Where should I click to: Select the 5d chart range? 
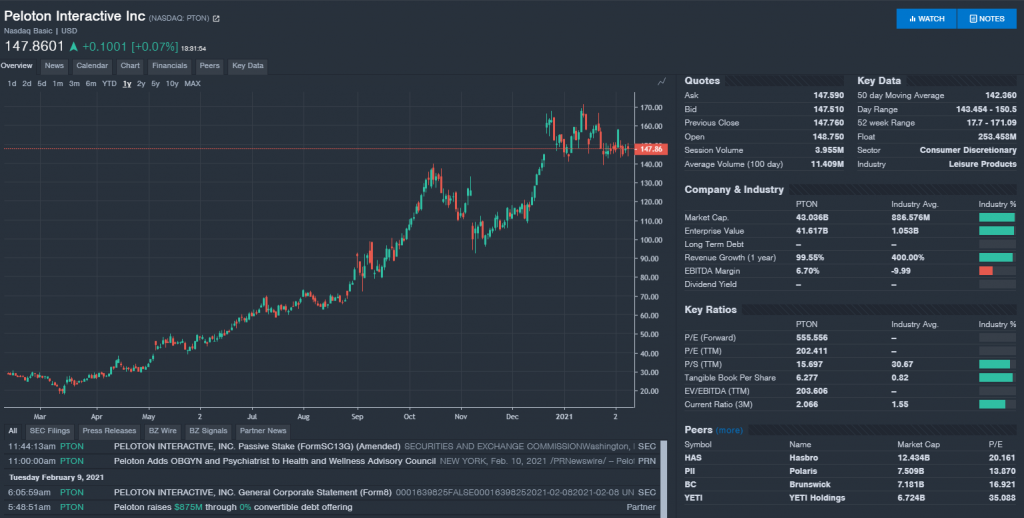click(x=42, y=84)
